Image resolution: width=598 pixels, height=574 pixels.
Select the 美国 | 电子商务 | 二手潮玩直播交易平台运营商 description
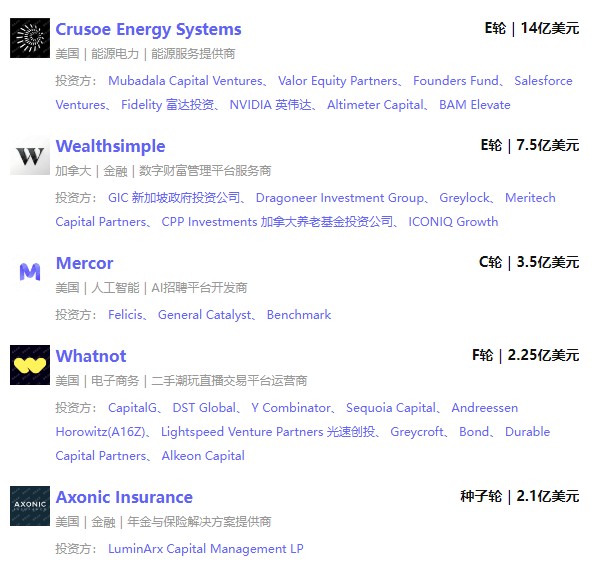182,381
